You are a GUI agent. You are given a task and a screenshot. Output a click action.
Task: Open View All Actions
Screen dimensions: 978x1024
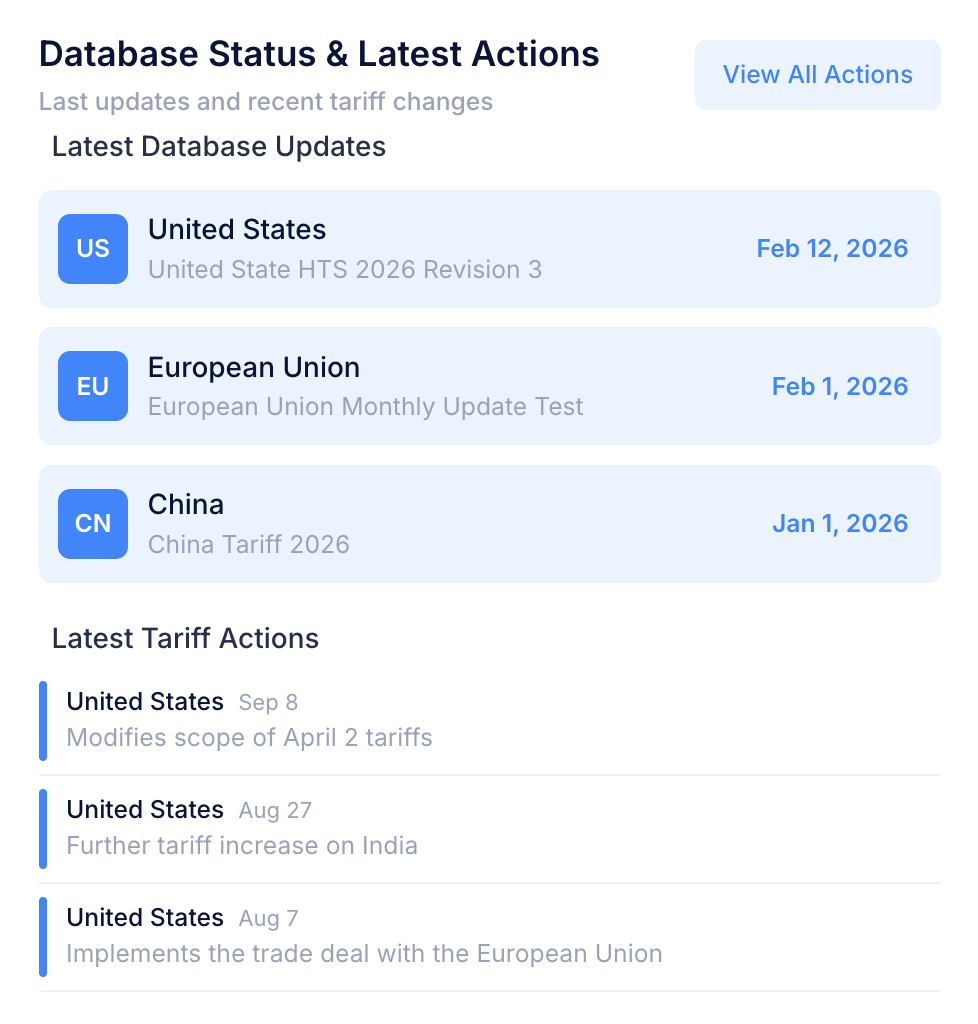pos(817,75)
